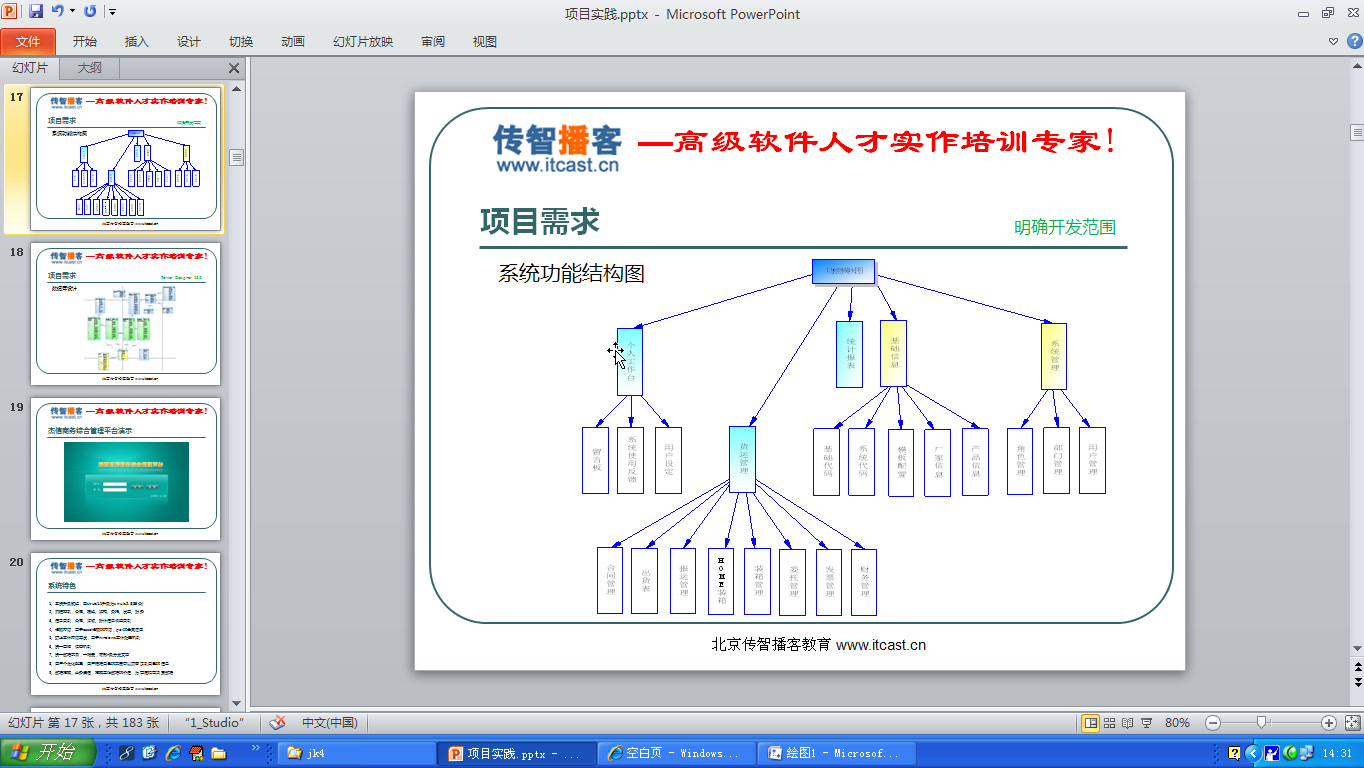Click the taskbar clock 14:31
The image size is (1364, 768).
(1337, 753)
